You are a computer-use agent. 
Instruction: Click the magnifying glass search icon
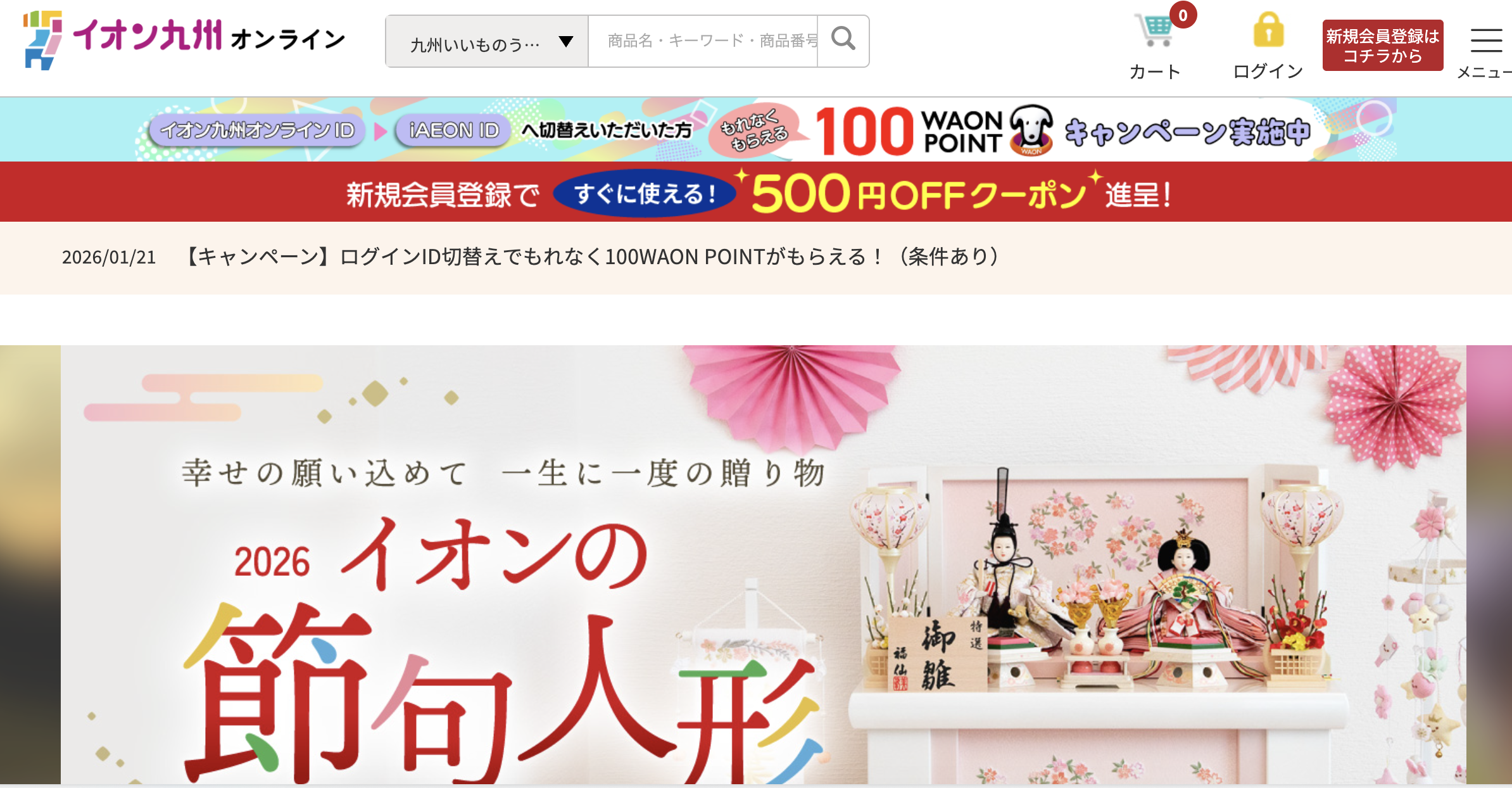[843, 41]
